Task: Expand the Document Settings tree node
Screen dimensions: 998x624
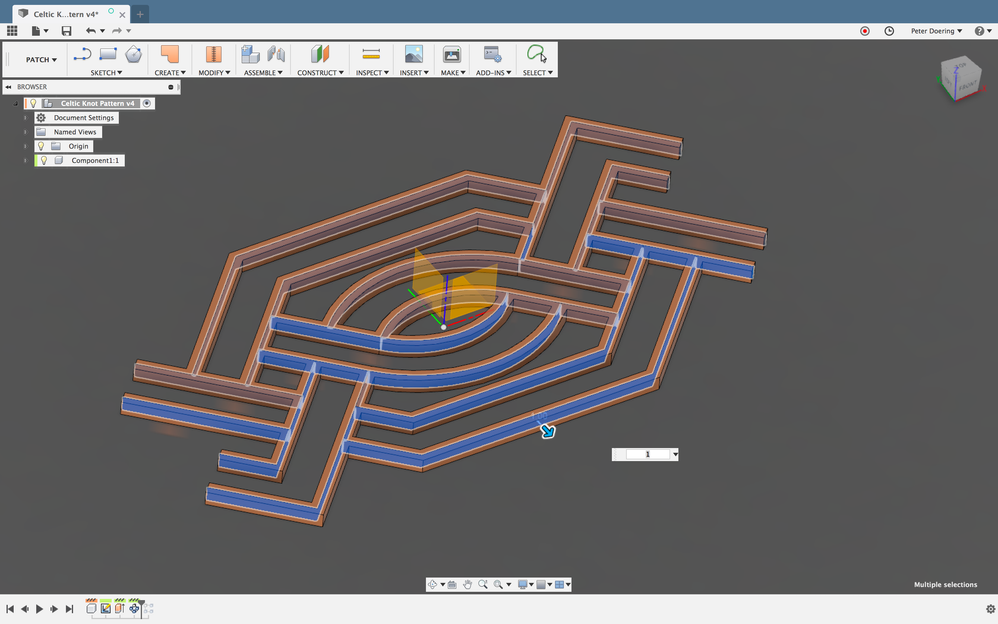Action: click(x=25, y=118)
